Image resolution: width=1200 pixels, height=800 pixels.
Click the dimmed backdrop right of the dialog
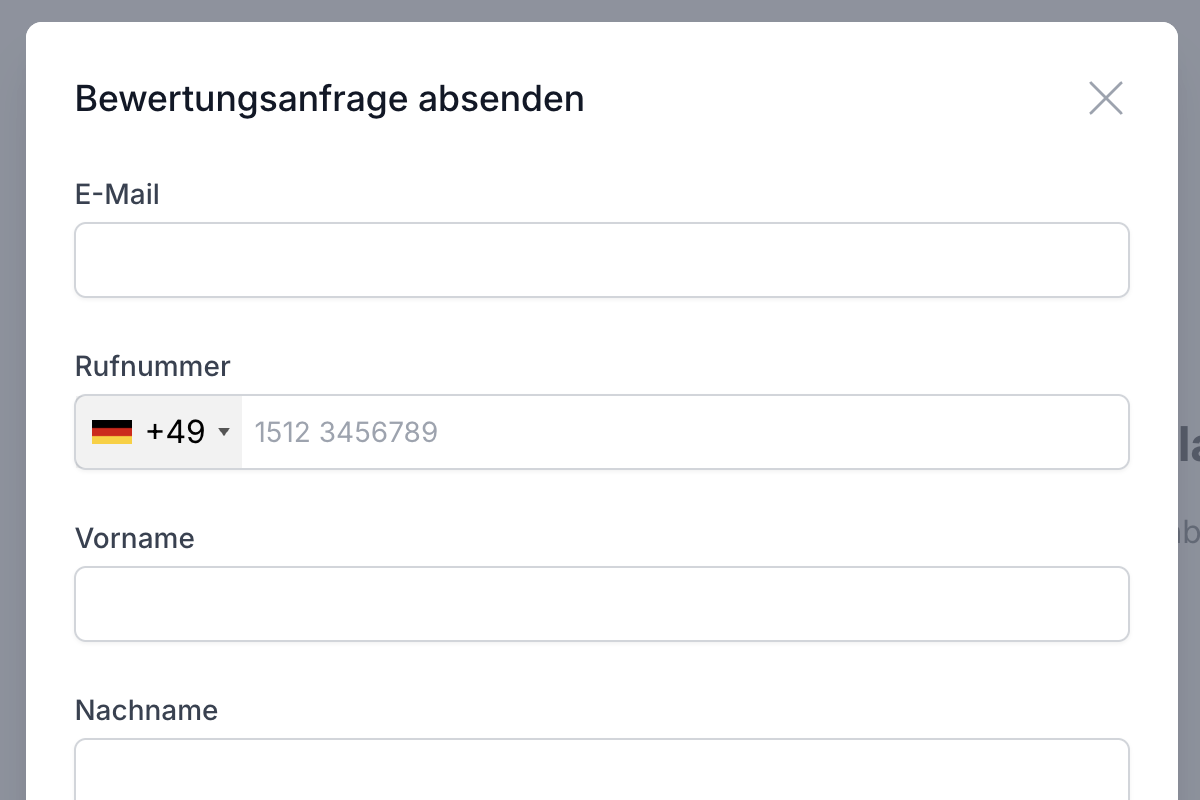(x=1189, y=300)
